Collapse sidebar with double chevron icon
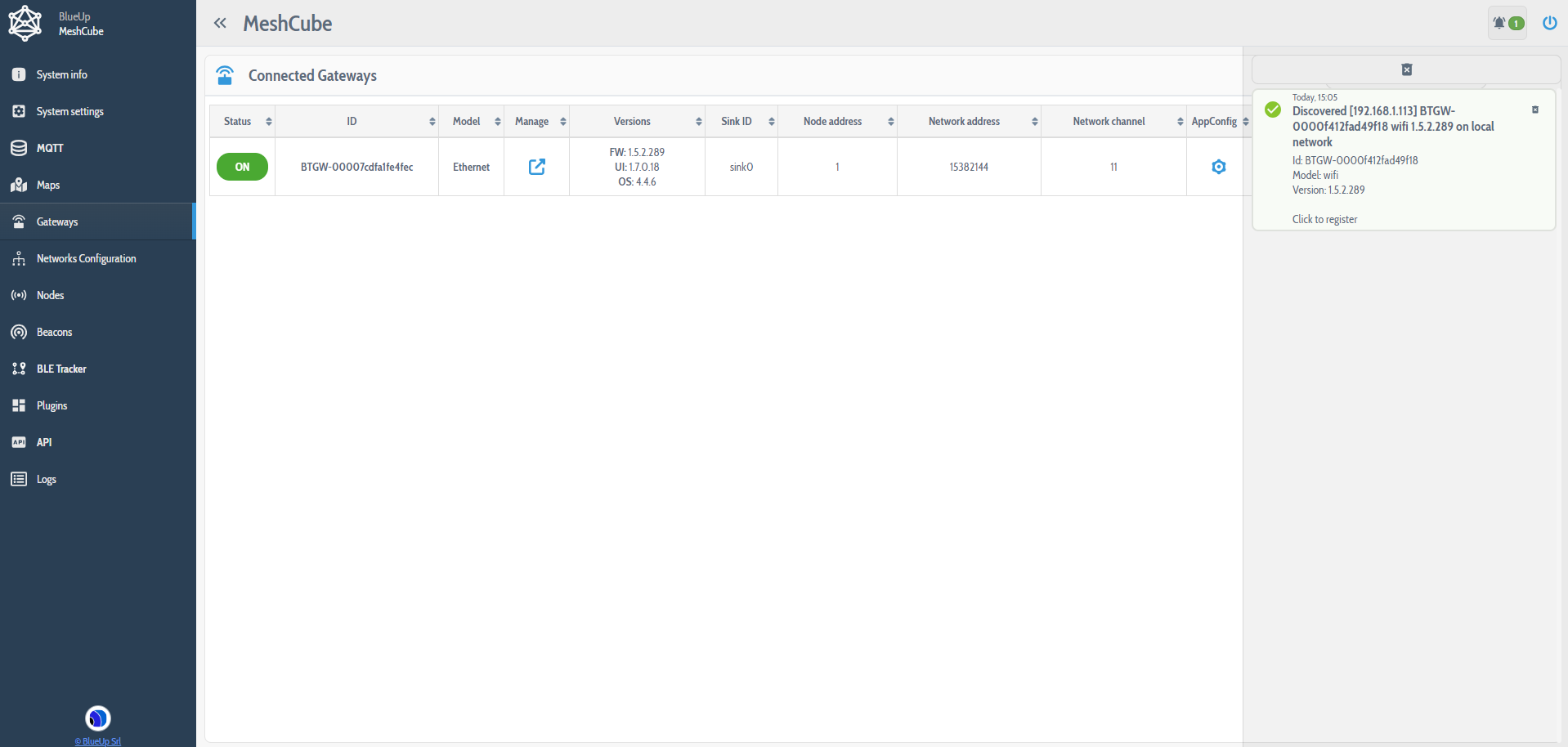This screenshot has height=747, width=1568. [x=220, y=23]
